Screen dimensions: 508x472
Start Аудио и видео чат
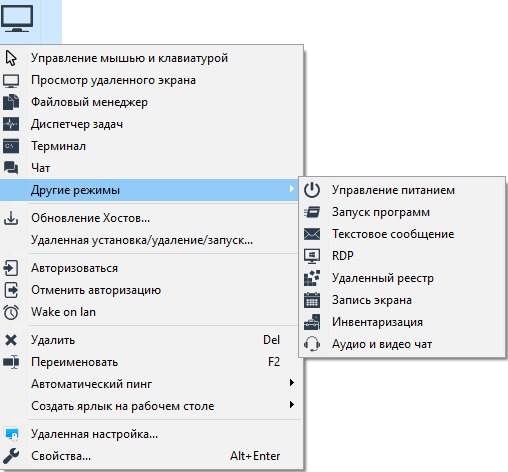(402, 344)
